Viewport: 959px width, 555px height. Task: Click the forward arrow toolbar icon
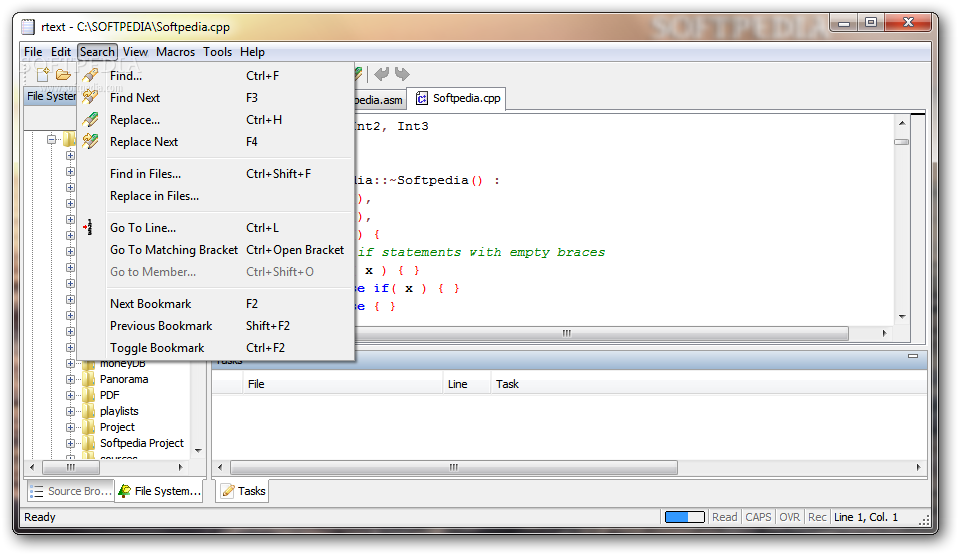coord(402,74)
